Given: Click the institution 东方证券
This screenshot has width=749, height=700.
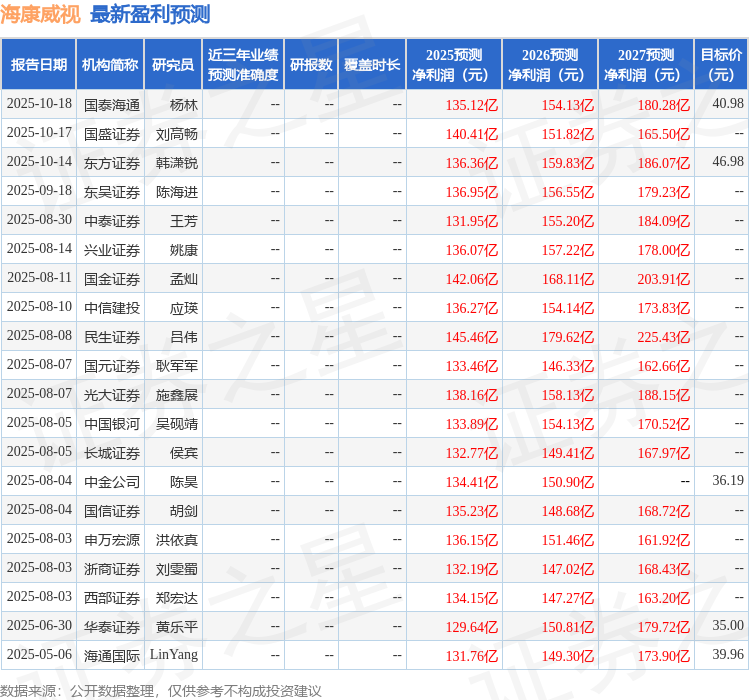Looking at the screenshot, I should click(112, 163).
